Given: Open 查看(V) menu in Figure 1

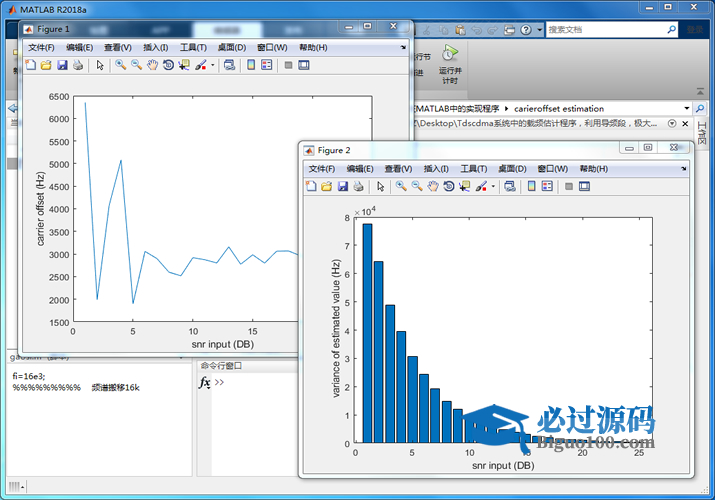Looking at the screenshot, I should coord(118,47).
